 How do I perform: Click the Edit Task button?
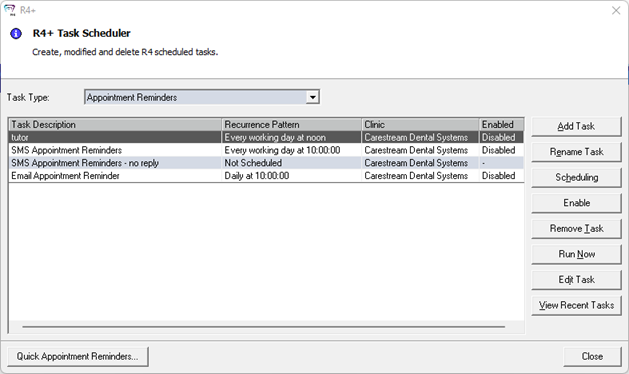click(x=576, y=280)
